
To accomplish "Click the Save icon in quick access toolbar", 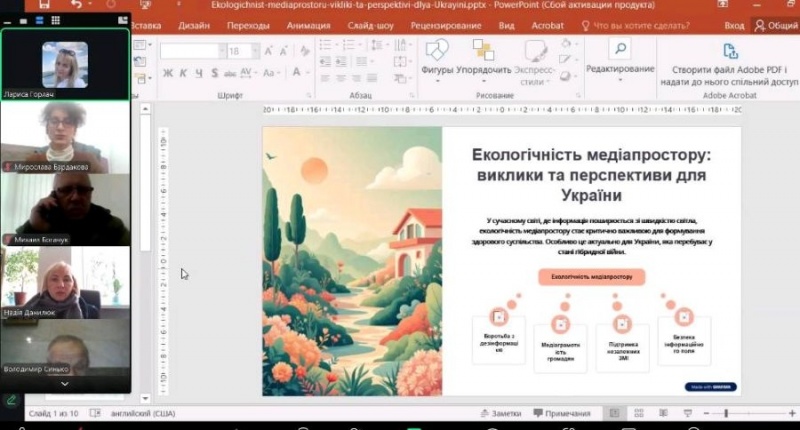I will tap(44, 6).
